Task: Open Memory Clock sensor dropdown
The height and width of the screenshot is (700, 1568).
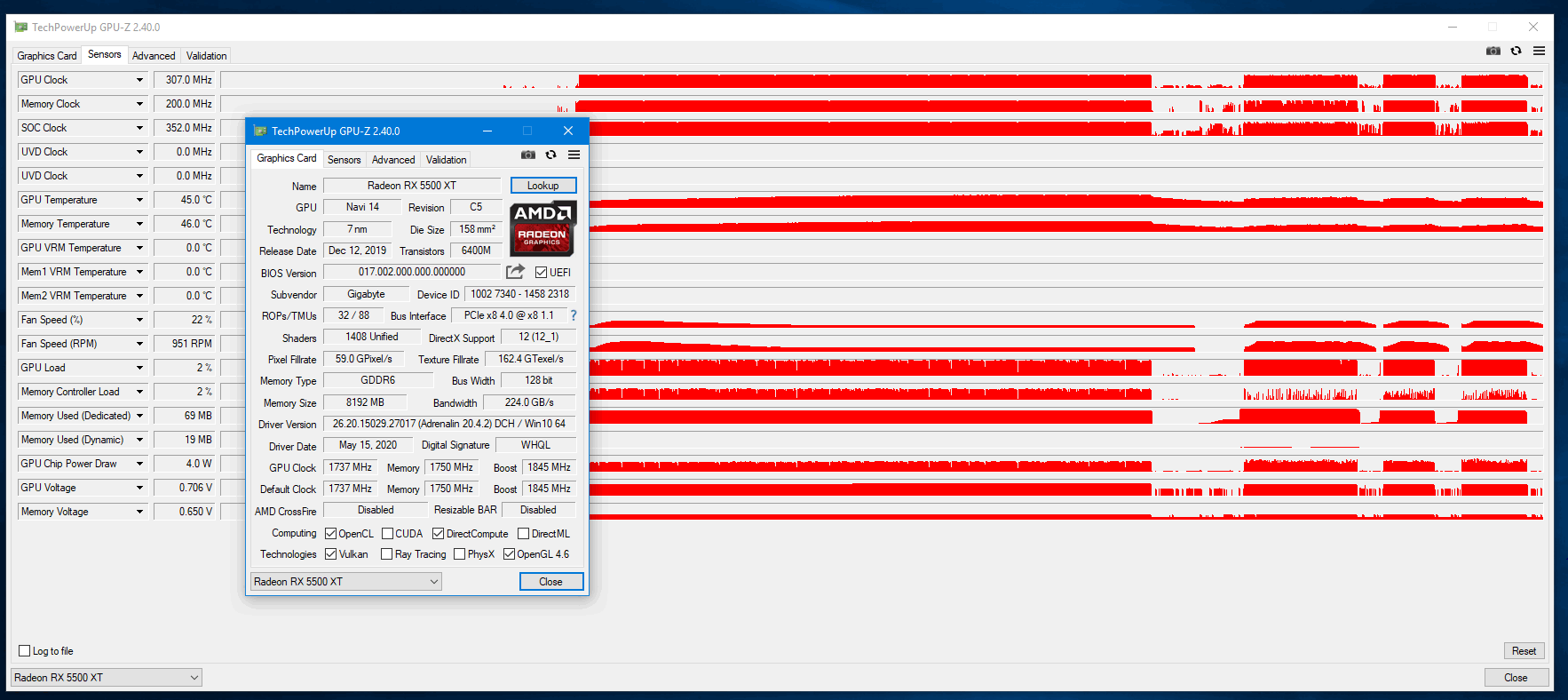Action: point(139,104)
